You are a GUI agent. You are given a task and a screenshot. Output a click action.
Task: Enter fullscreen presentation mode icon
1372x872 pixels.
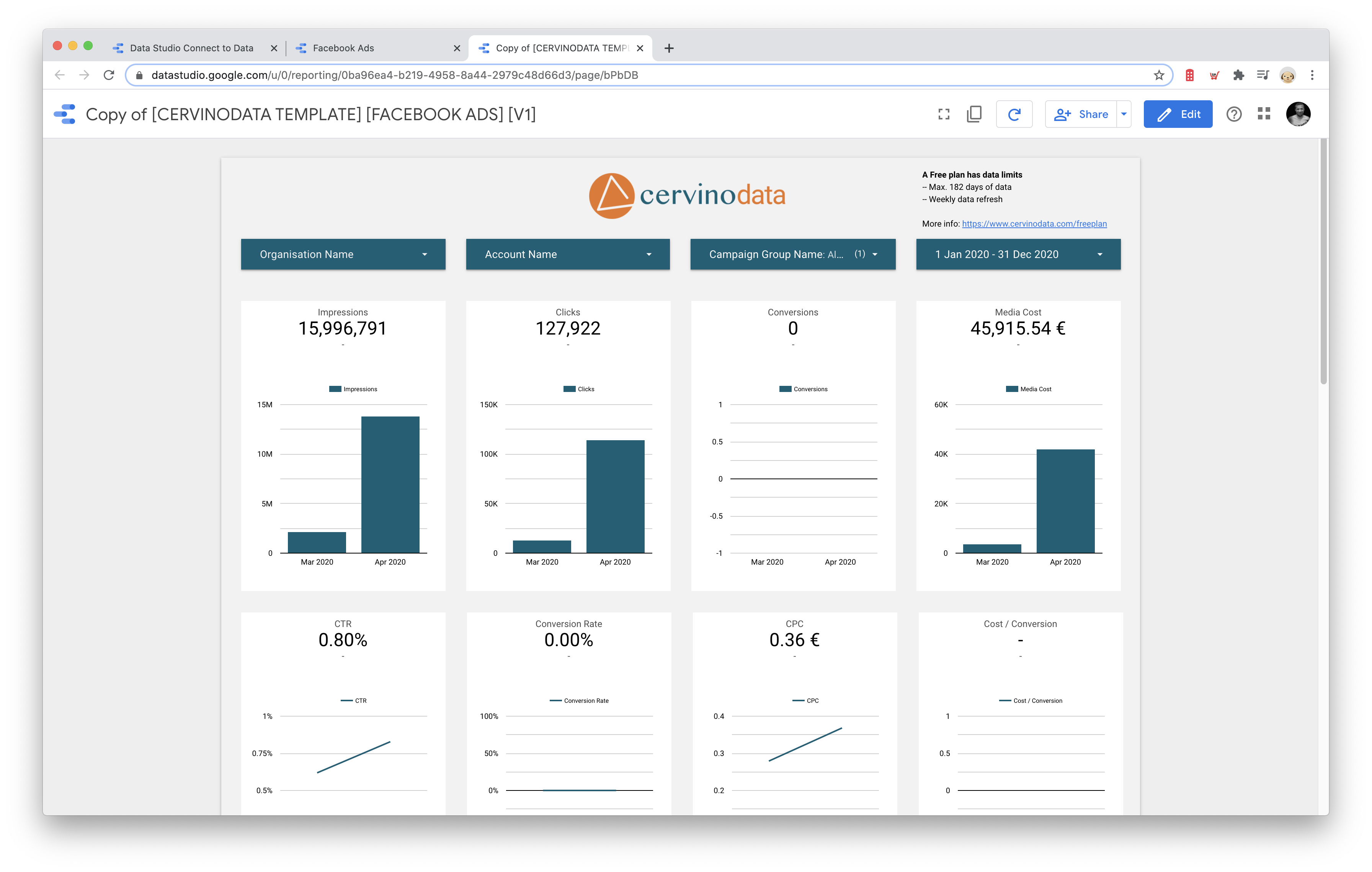click(944, 114)
